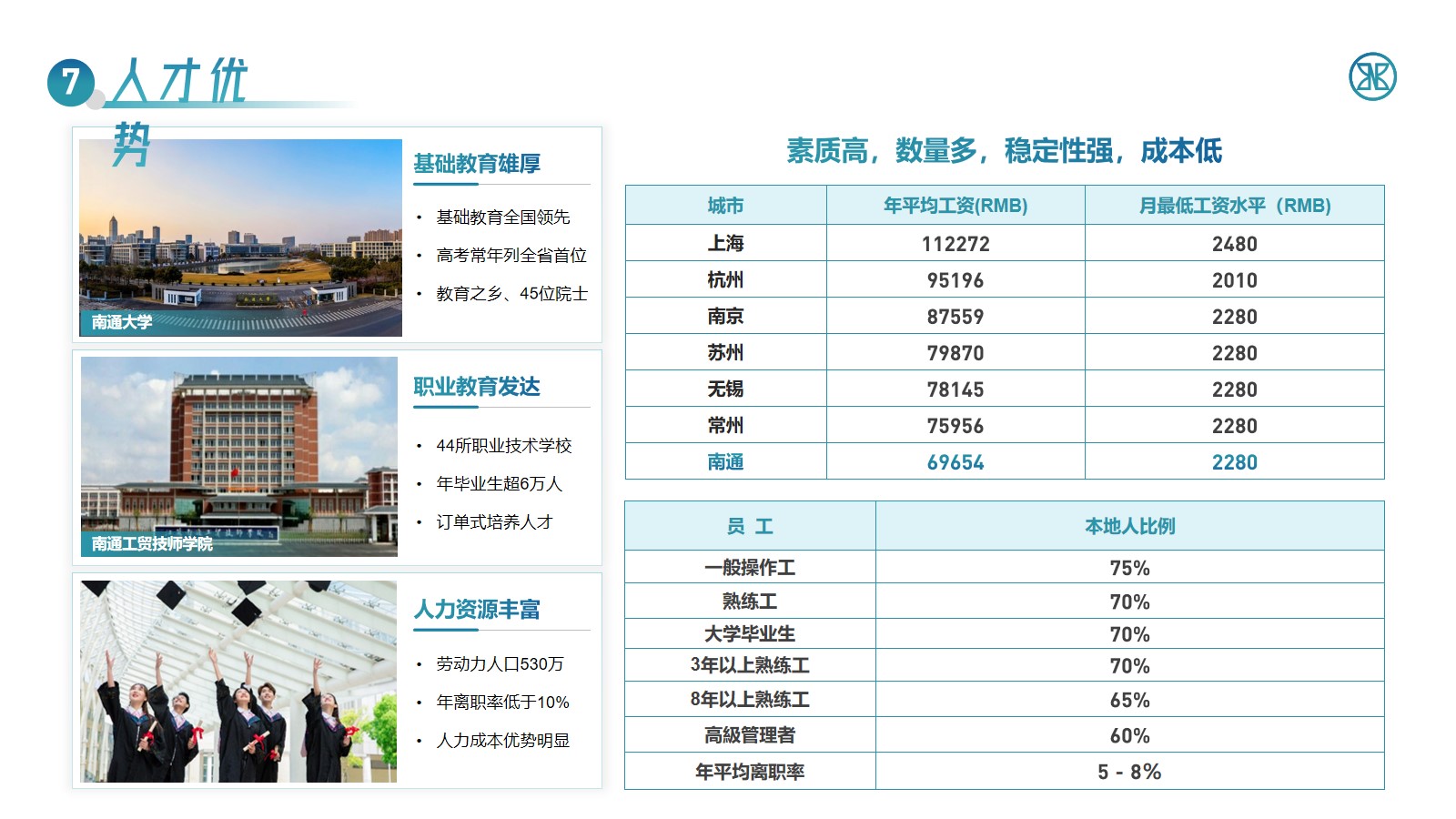Click the bullet 劳动力人口530万

pos(500,664)
